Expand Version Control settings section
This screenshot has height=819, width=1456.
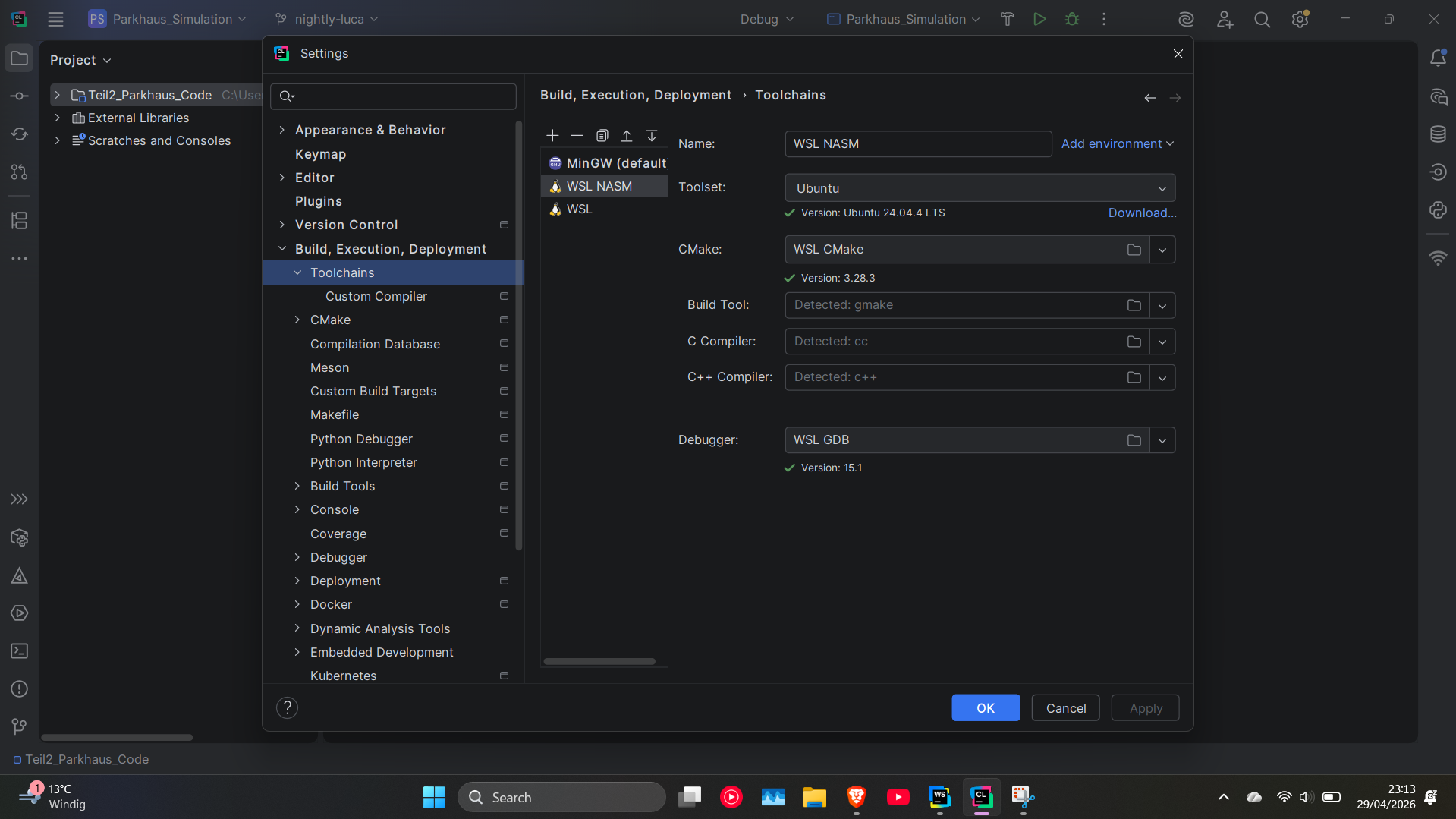[282, 225]
